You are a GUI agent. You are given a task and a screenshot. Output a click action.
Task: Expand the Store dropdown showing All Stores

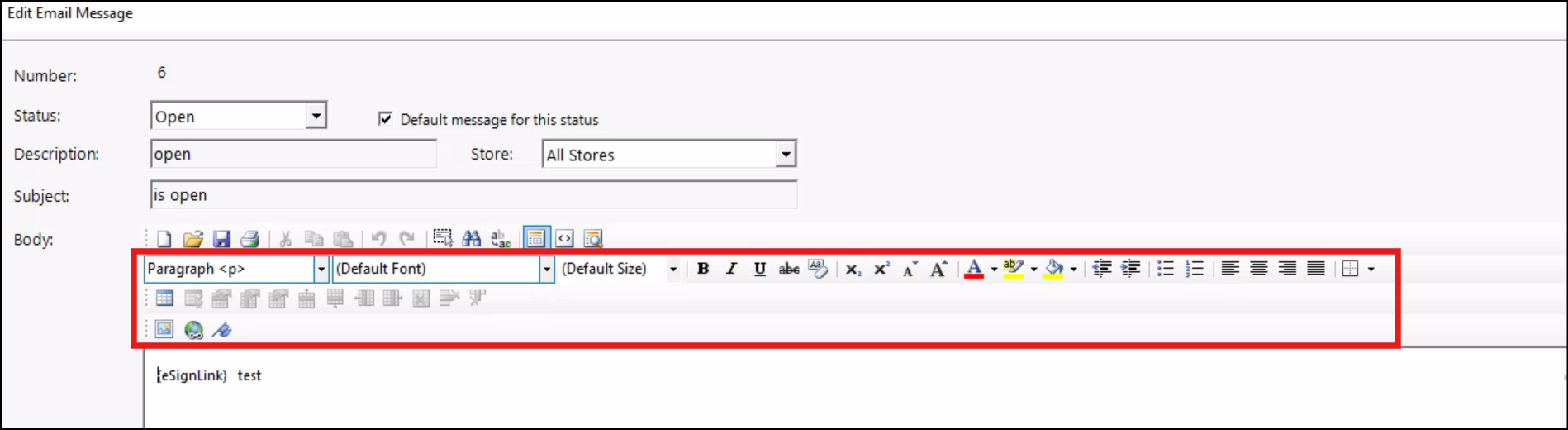tap(786, 155)
